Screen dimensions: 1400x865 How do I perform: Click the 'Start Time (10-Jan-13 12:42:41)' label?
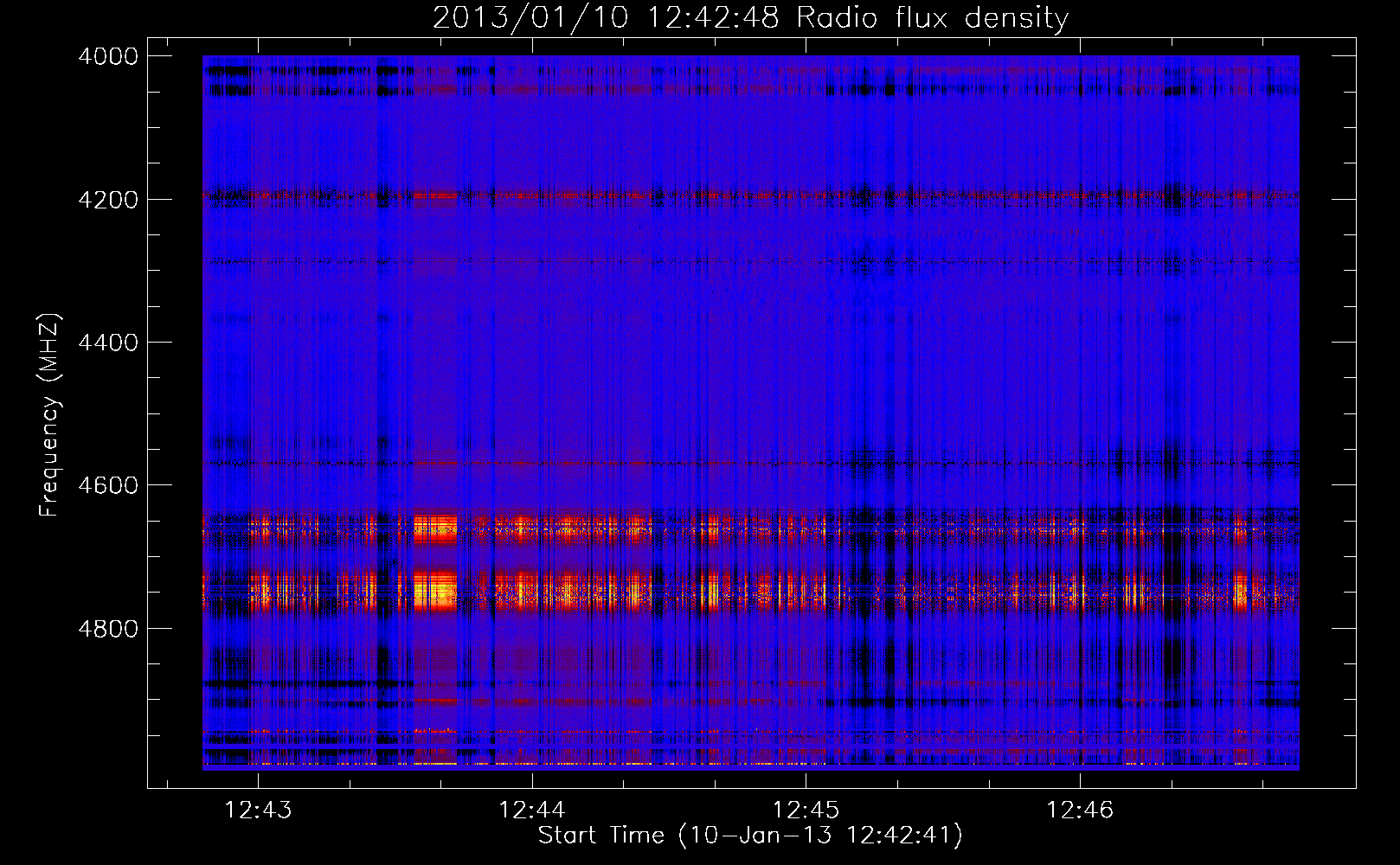coord(750,836)
